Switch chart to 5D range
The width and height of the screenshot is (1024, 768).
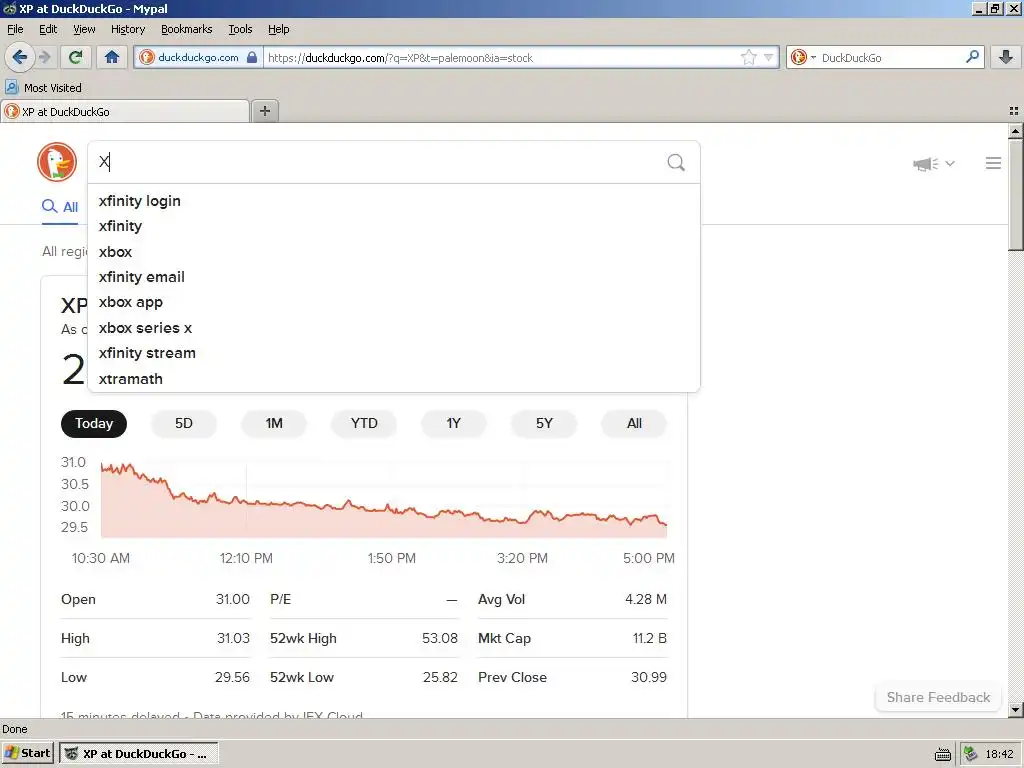(184, 423)
